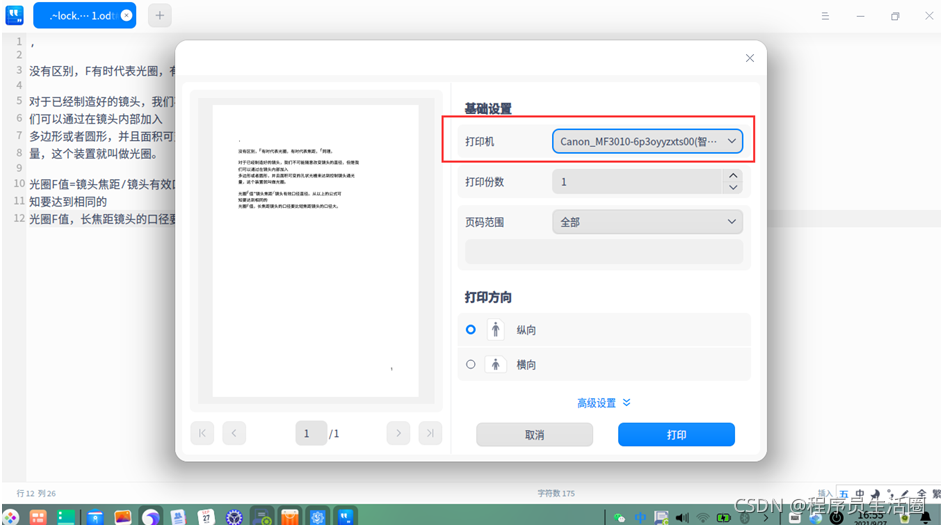Image resolution: width=941 pixels, height=525 pixels.
Task: Open the blue password manager dock icon
Action: 95,517
